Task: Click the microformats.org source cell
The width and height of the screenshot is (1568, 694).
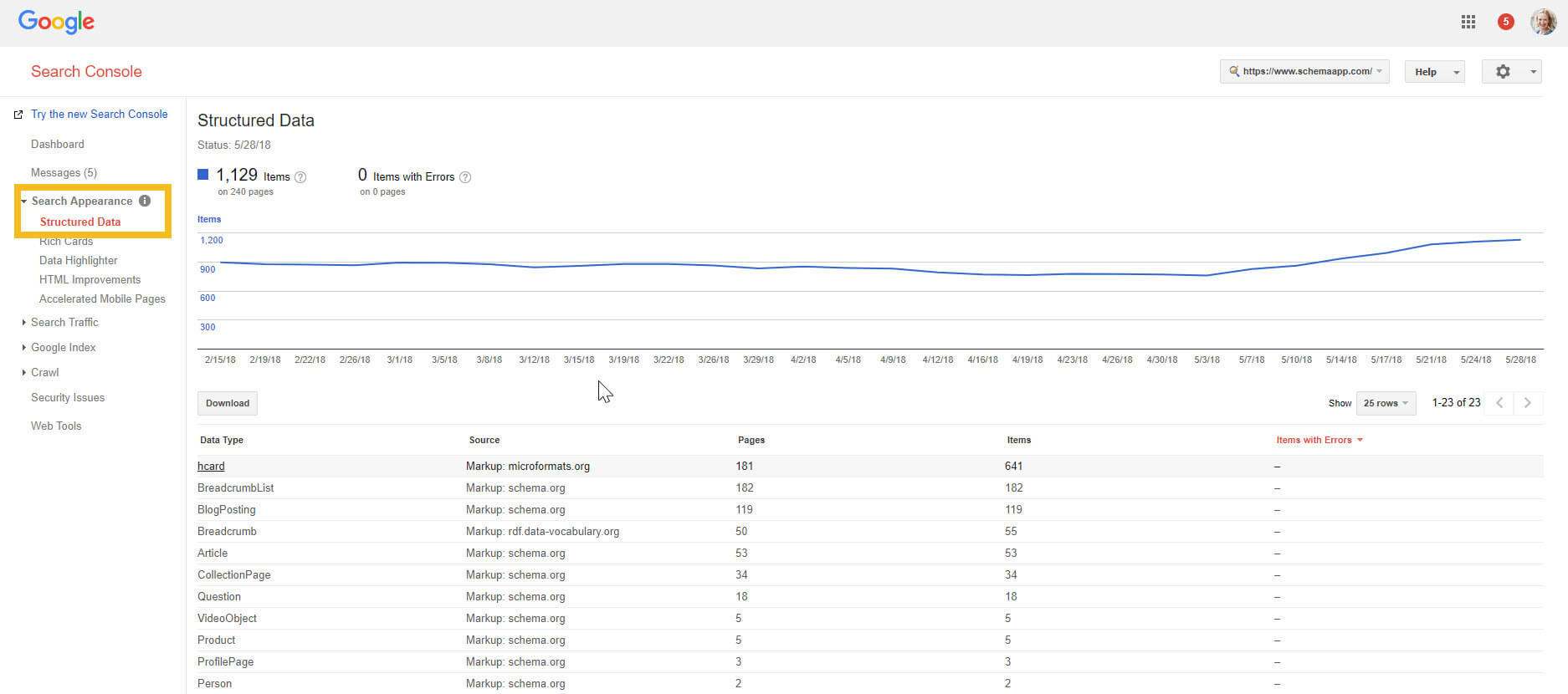Action: (528, 466)
